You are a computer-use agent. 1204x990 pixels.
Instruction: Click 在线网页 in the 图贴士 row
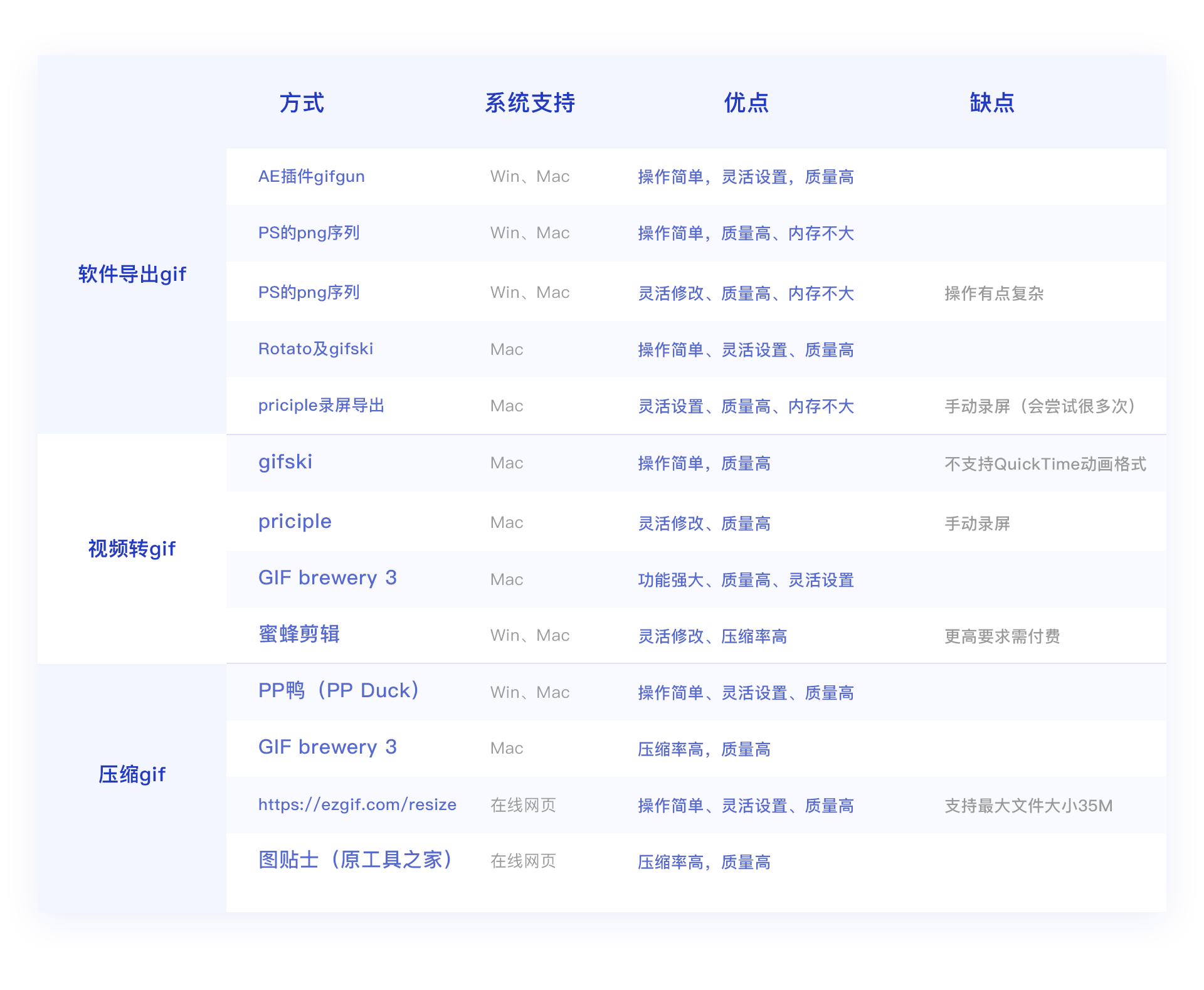click(524, 861)
